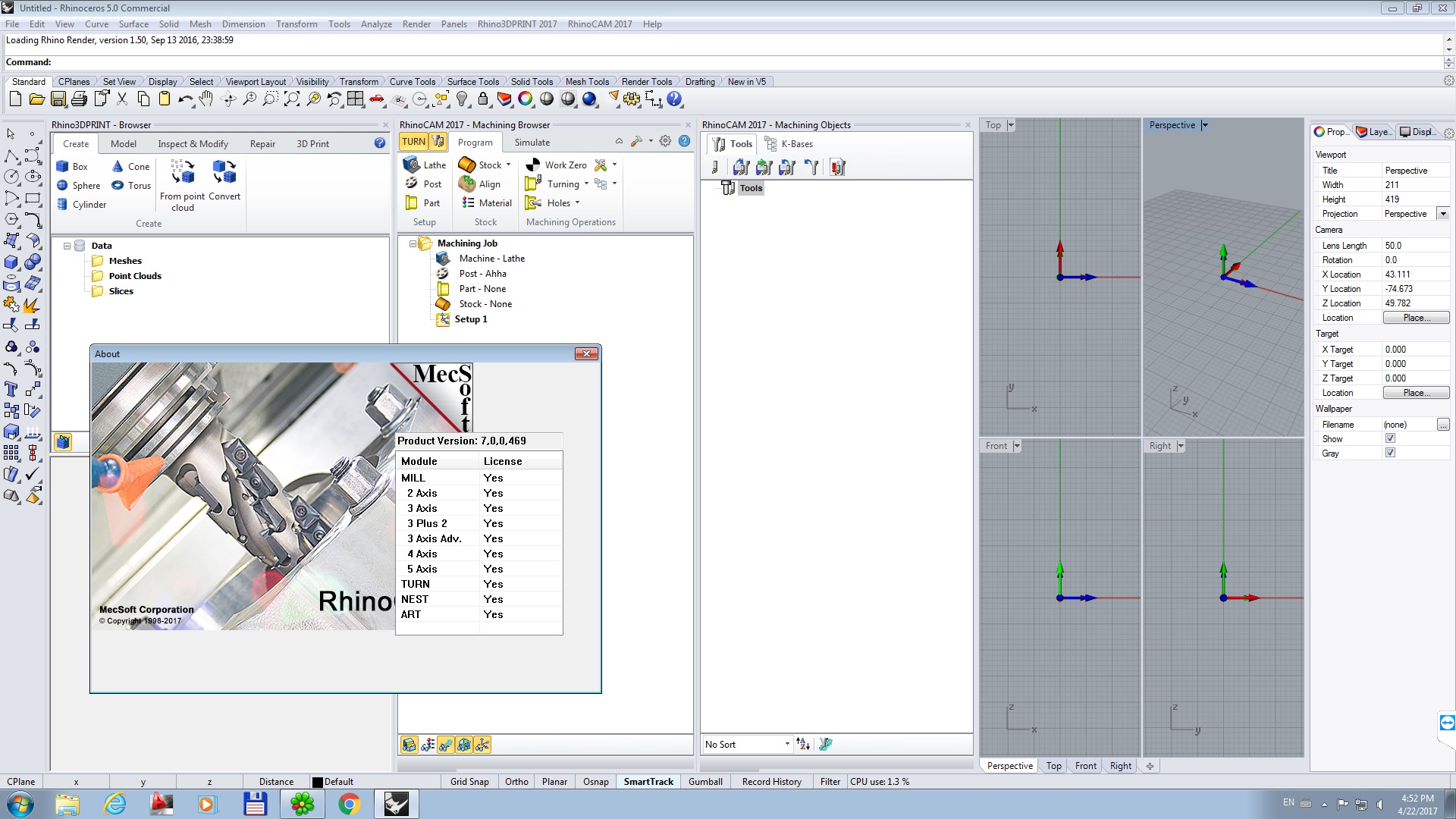This screenshot has width=1456, height=819.
Task: Click the gear preferences icon in Machining Browser
Action: click(x=665, y=141)
